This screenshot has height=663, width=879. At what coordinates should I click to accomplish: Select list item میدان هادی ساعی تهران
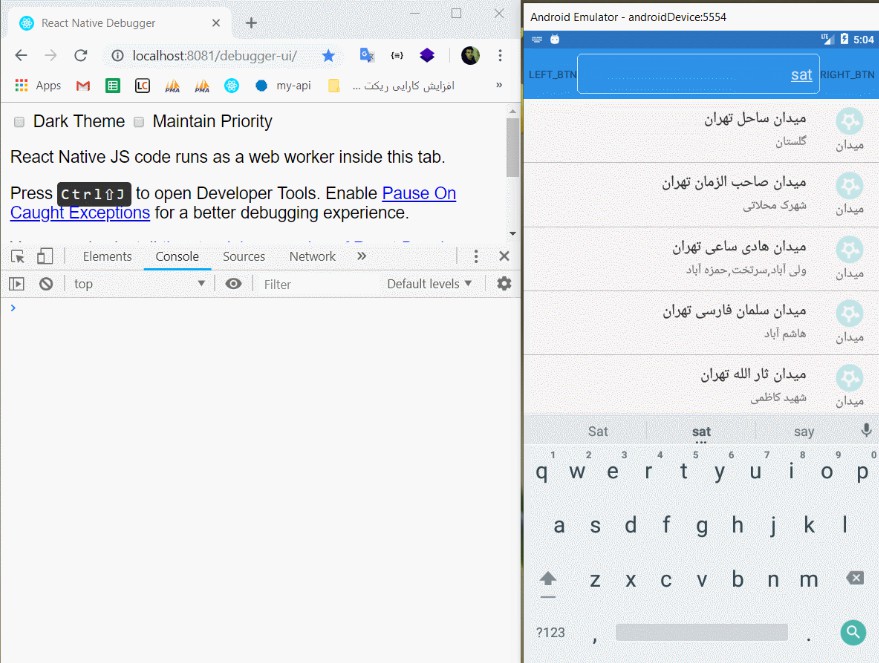(x=701, y=258)
